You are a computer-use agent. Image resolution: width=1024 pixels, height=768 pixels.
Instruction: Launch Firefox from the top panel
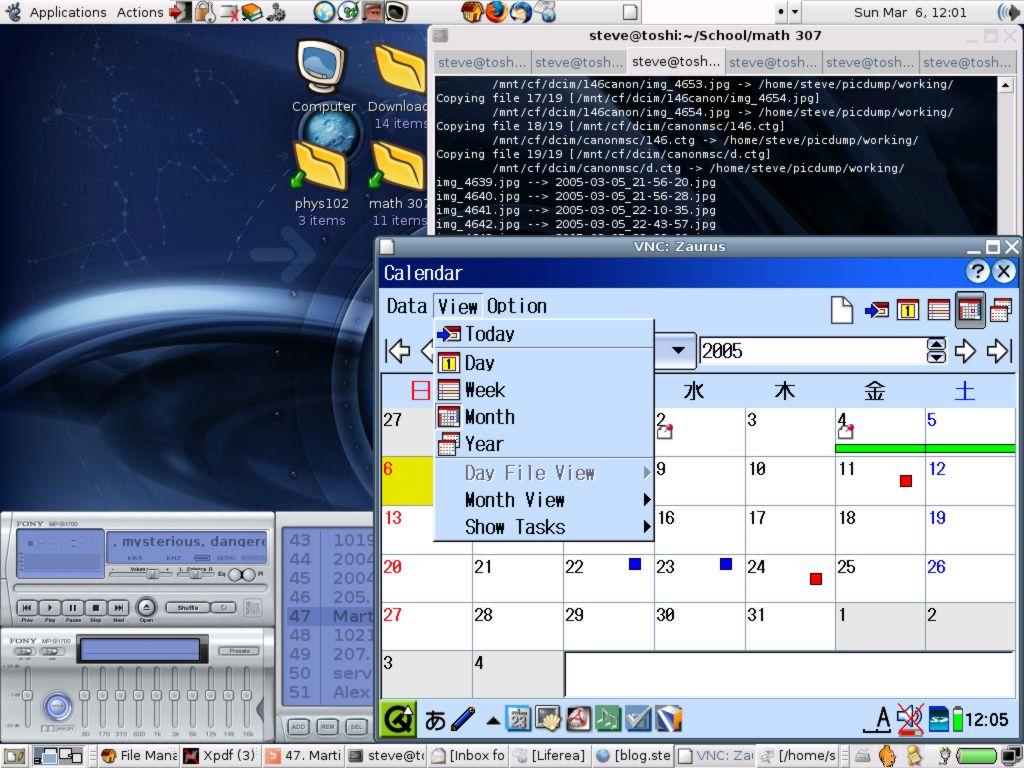pyautogui.click(x=496, y=12)
